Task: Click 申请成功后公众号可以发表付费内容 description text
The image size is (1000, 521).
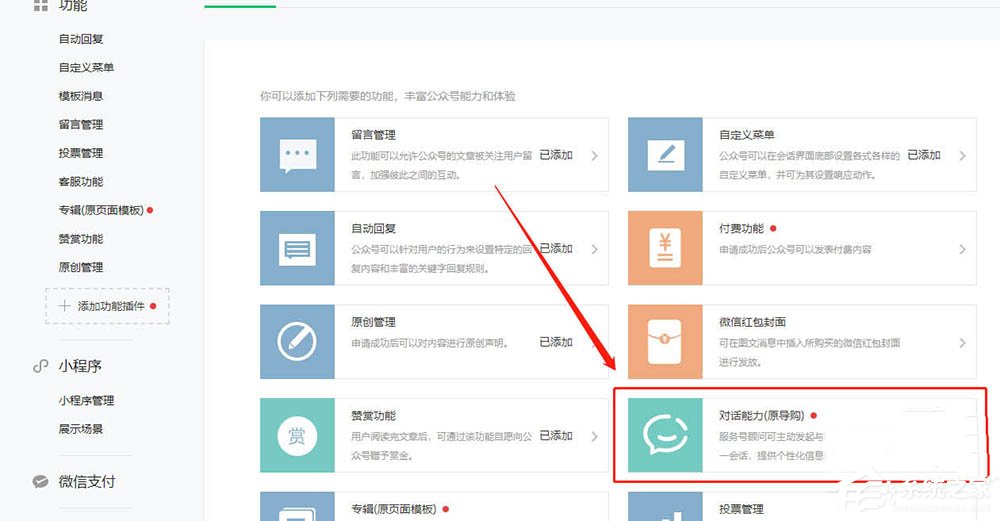Action: 795,249
